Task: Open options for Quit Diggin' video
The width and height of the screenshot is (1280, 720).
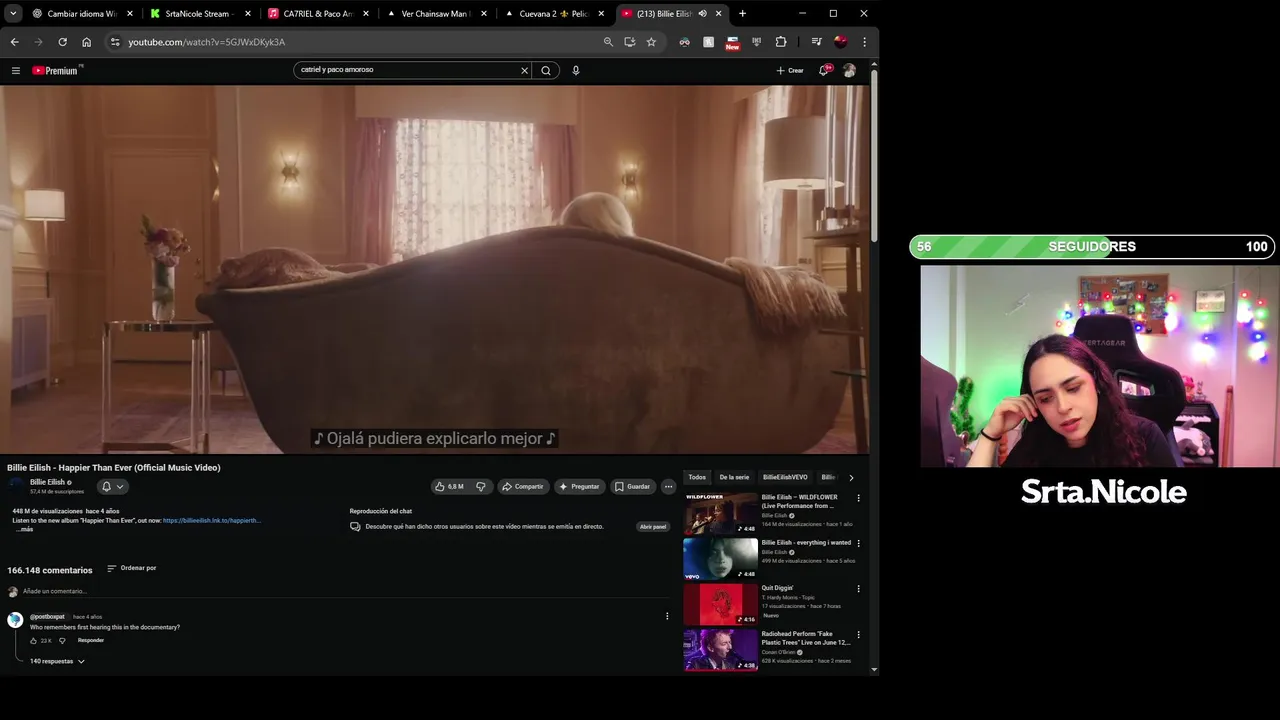Action: pyautogui.click(x=858, y=589)
